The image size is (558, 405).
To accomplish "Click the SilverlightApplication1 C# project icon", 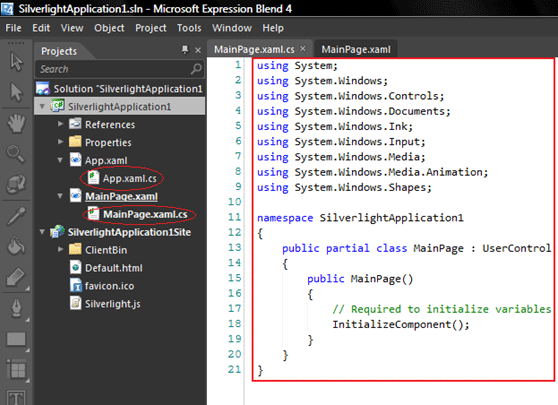I will pyautogui.click(x=58, y=106).
